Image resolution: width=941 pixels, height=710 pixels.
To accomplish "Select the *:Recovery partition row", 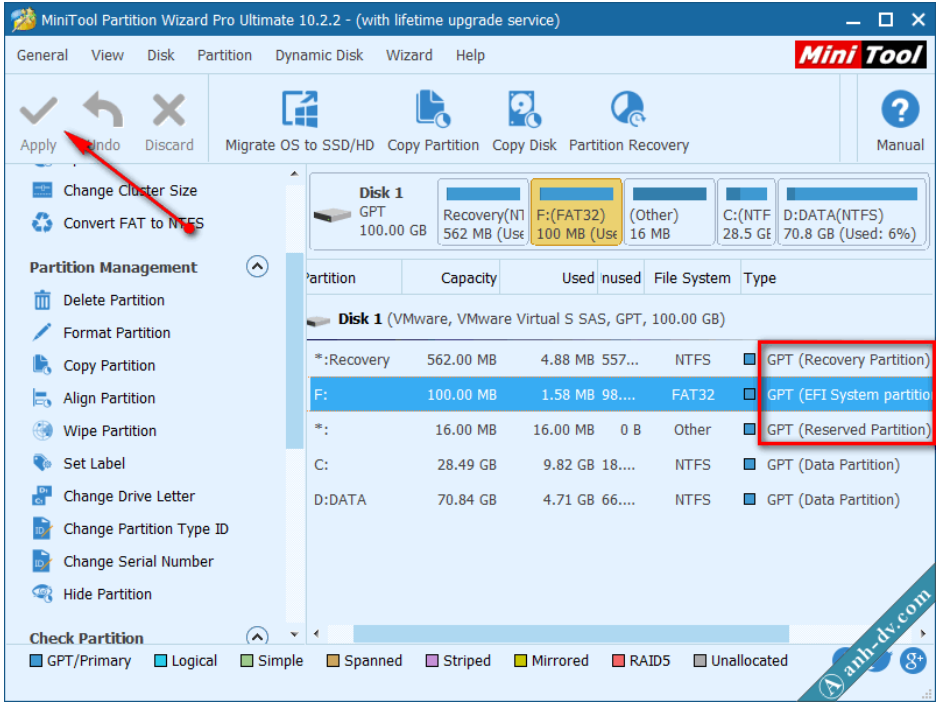I will (x=621, y=360).
